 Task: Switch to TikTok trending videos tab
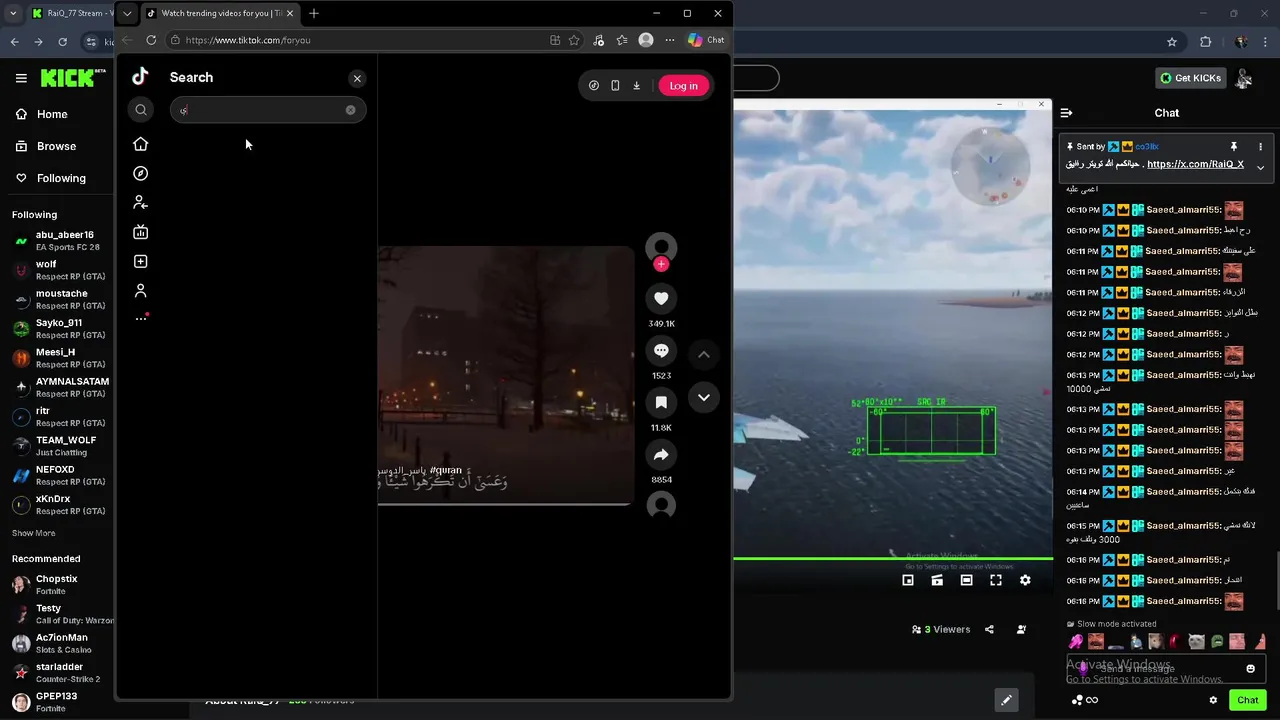pyautogui.click(x=219, y=13)
